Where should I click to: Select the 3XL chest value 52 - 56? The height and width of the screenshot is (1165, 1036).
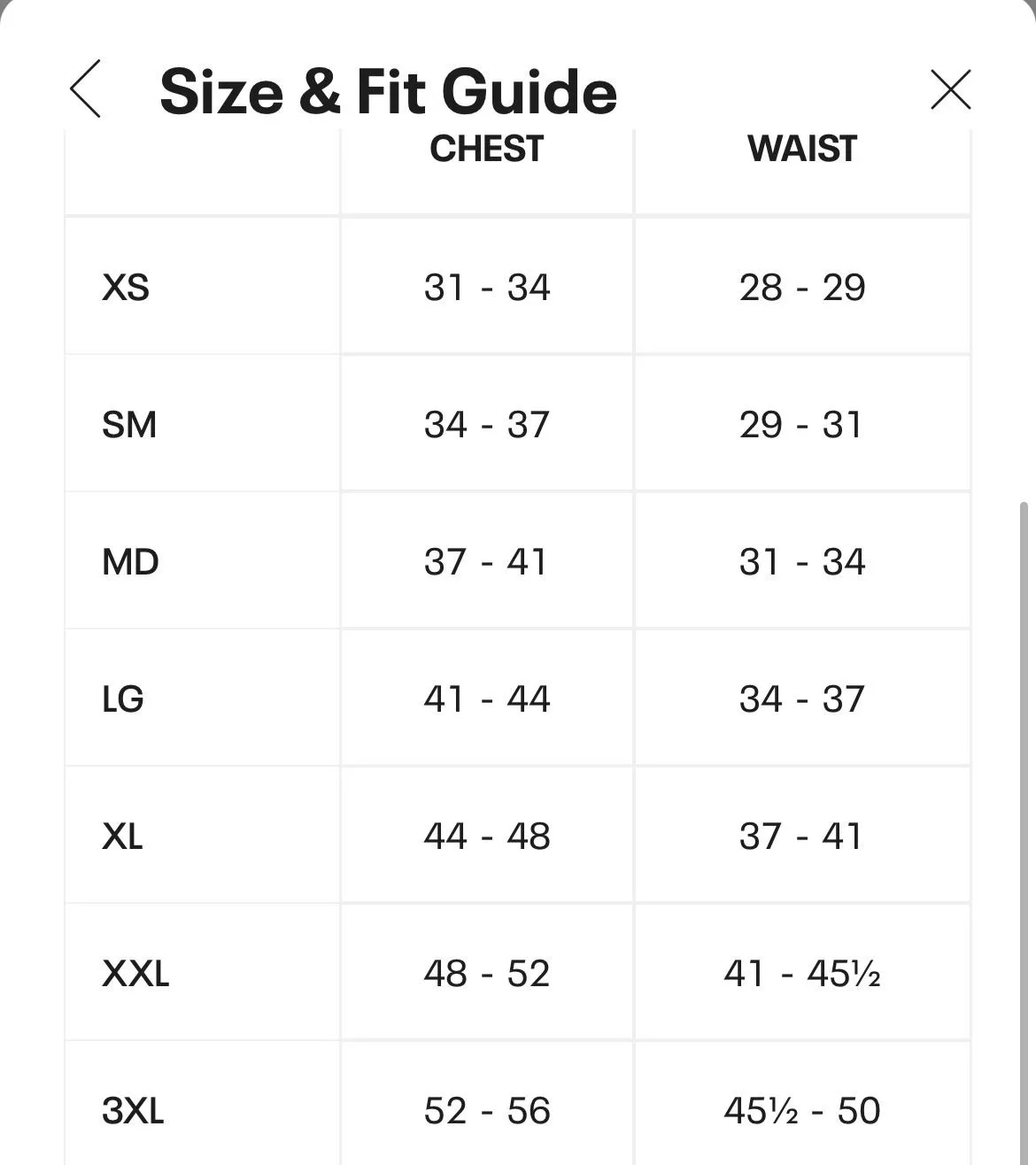point(487,1111)
